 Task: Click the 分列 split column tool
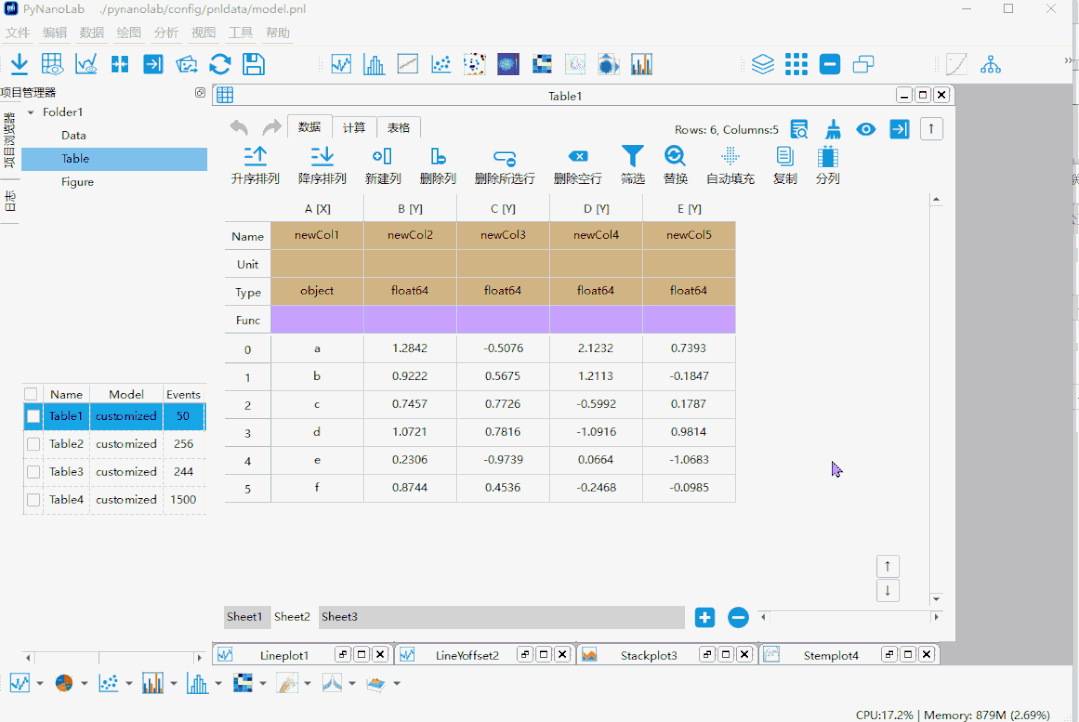click(x=827, y=165)
